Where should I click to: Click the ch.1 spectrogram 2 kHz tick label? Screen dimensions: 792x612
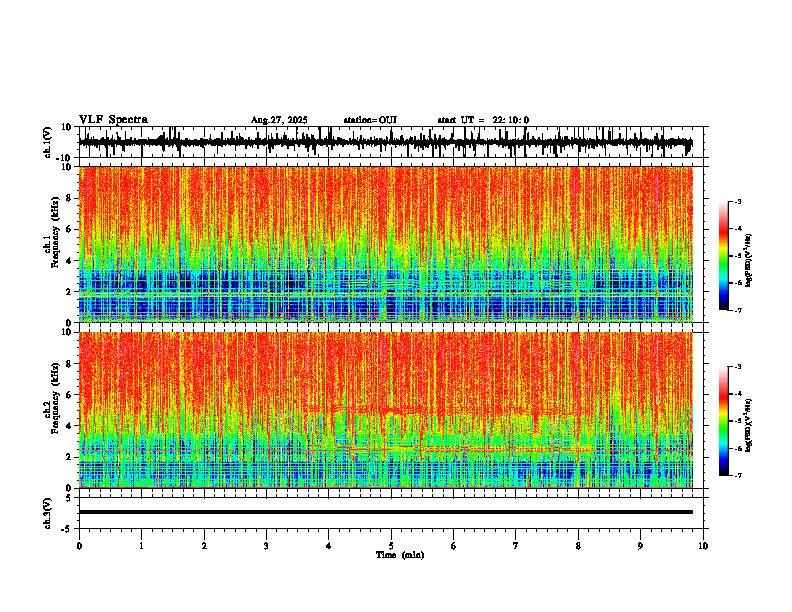(70, 292)
